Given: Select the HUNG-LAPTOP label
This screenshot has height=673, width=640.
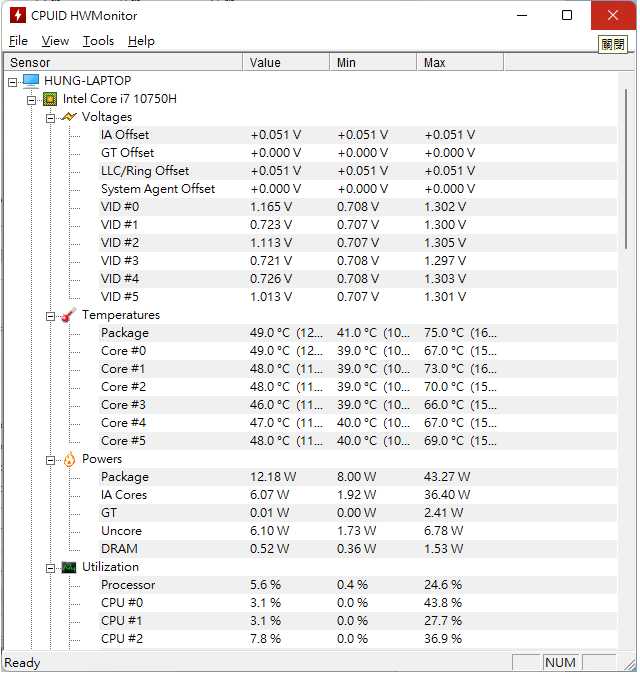Looking at the screenshot, I should (88, 81).
